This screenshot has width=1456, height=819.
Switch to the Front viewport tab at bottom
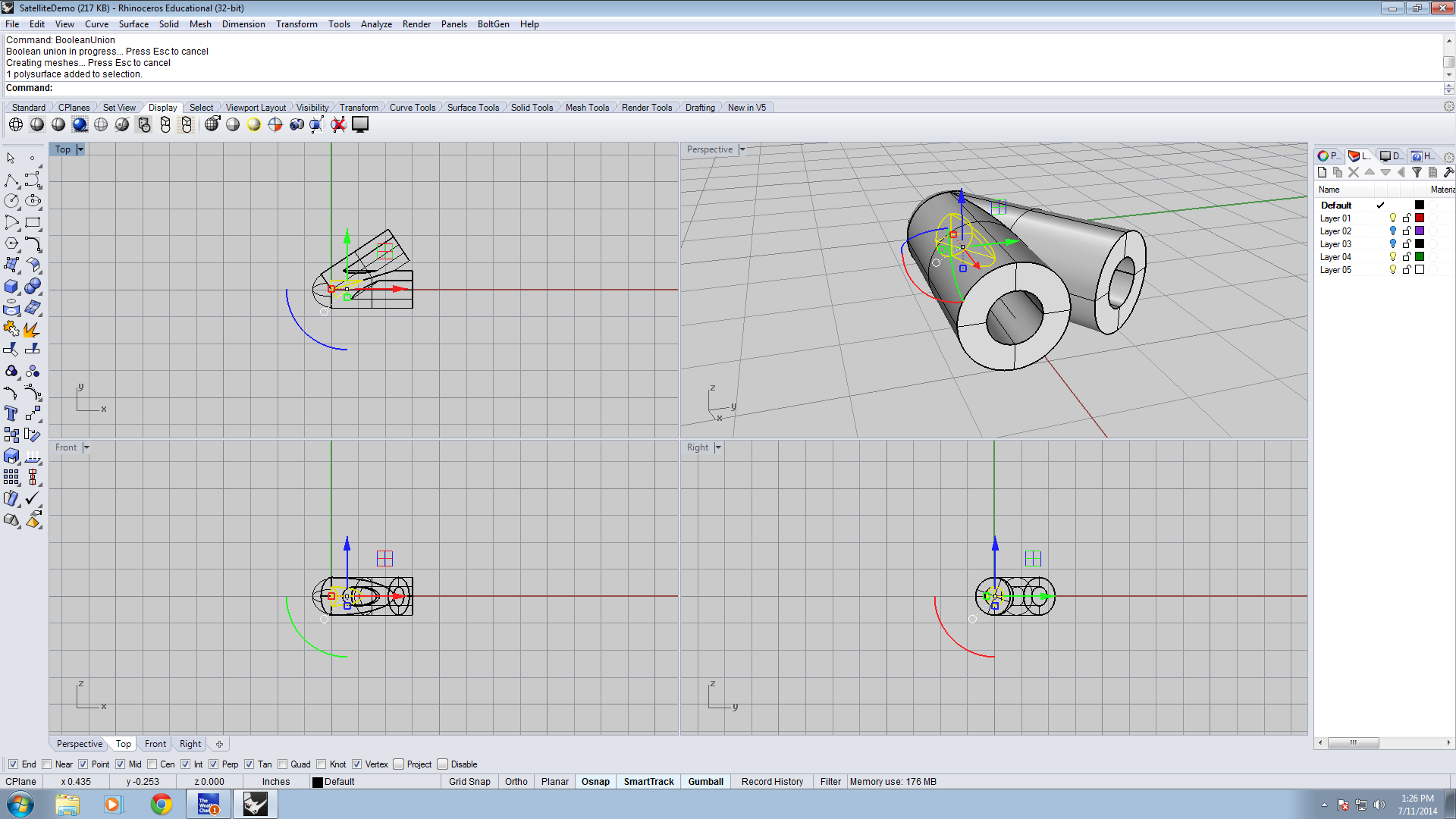point(155,744)
